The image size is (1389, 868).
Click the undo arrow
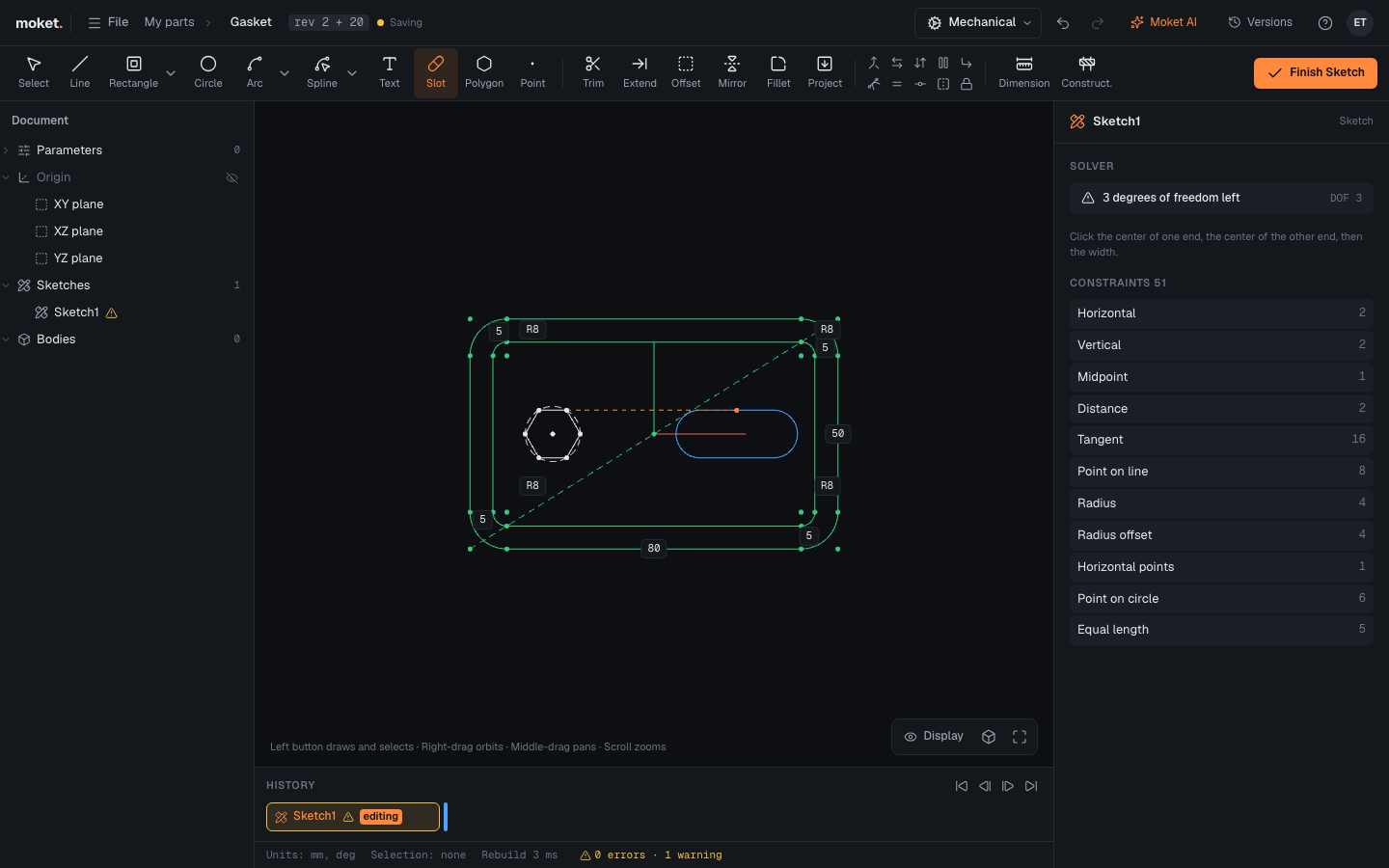point(1063,23)
